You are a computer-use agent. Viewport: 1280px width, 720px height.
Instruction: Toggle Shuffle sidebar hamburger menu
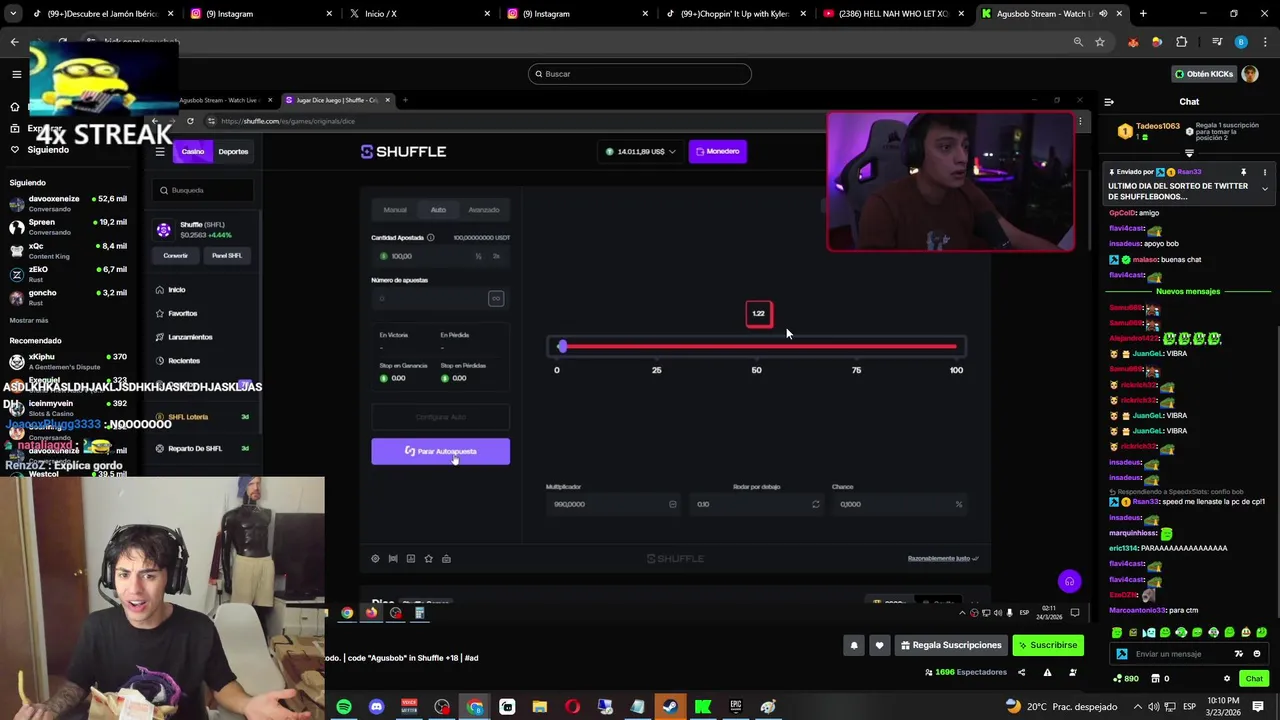160,152
